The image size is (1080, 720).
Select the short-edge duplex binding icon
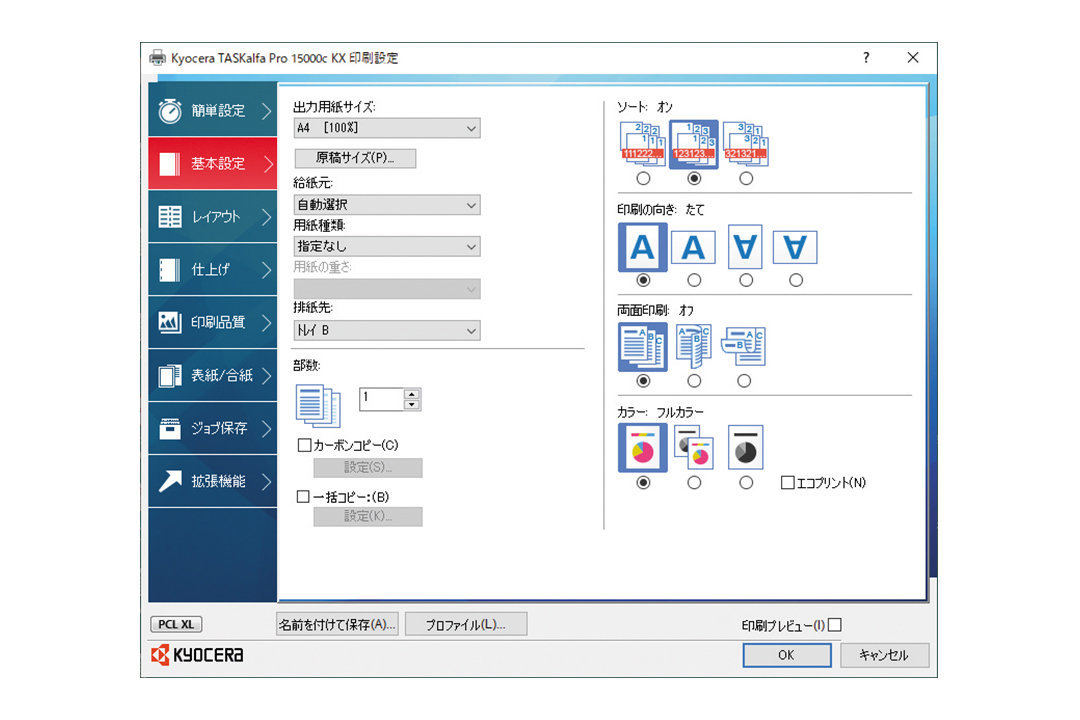744,347
